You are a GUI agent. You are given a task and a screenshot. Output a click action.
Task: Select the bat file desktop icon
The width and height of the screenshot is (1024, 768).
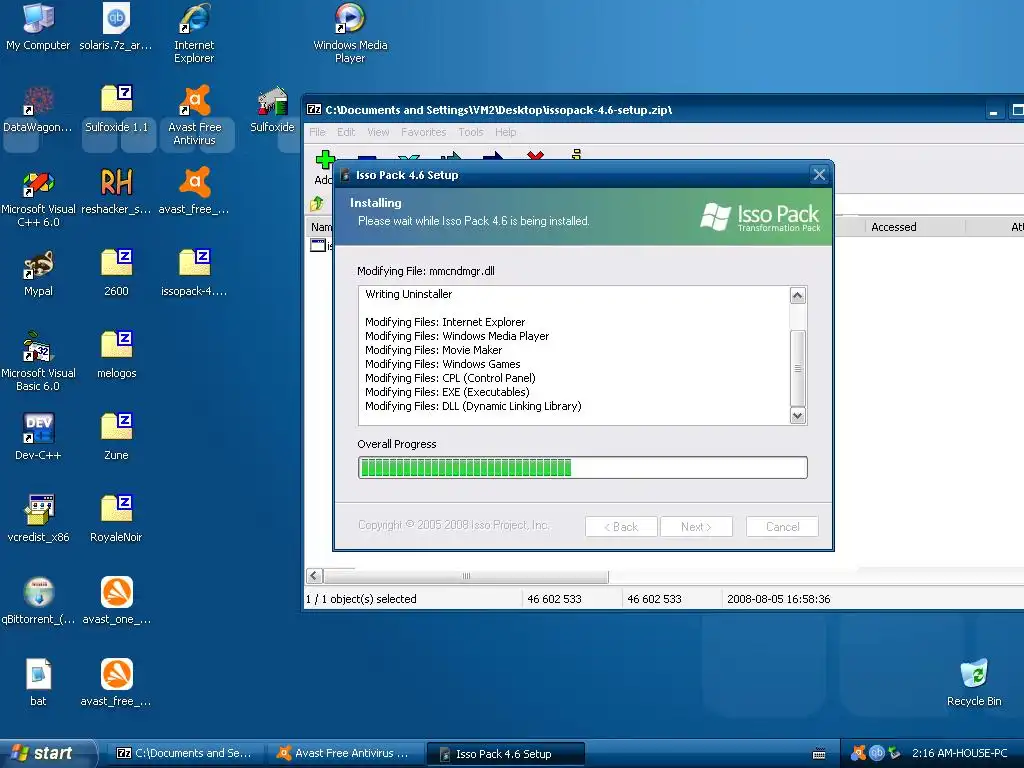coord(38,683)
